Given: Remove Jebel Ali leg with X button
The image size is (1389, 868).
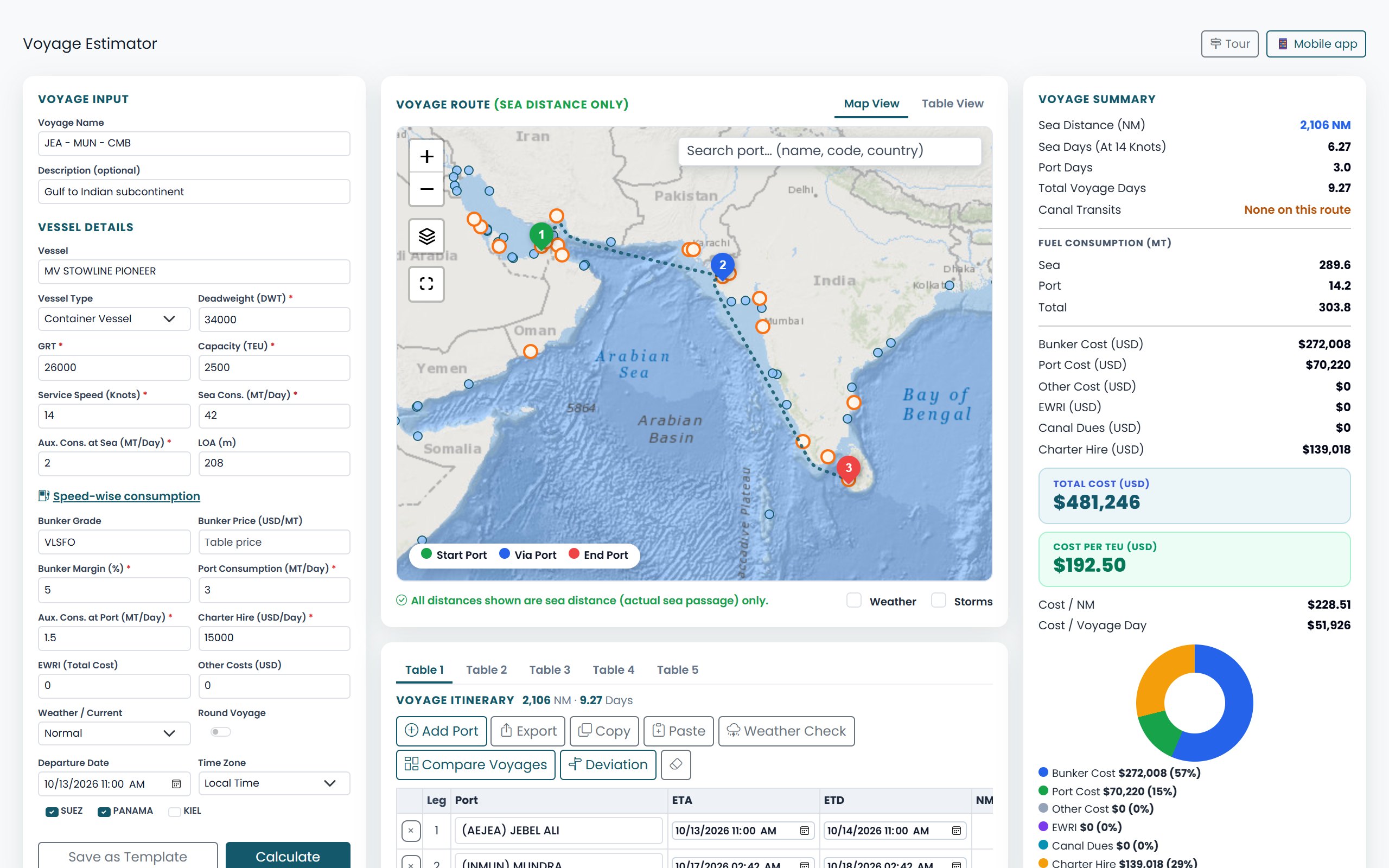Looking at the screenshot, I should (x=411, y=831).
